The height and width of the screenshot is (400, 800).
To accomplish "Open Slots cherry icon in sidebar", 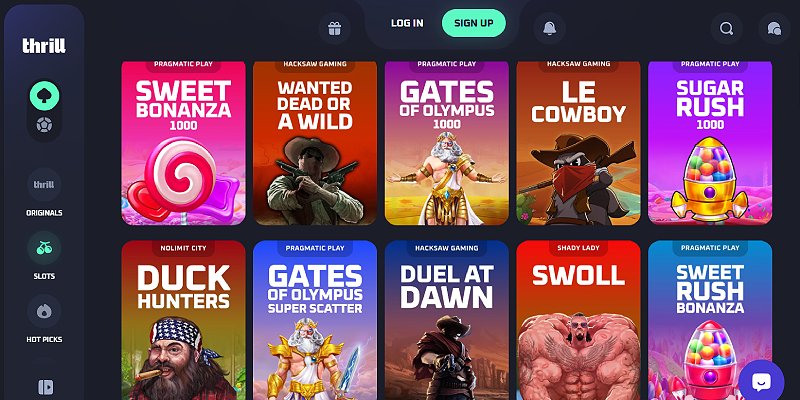I will tap(44, 256).
